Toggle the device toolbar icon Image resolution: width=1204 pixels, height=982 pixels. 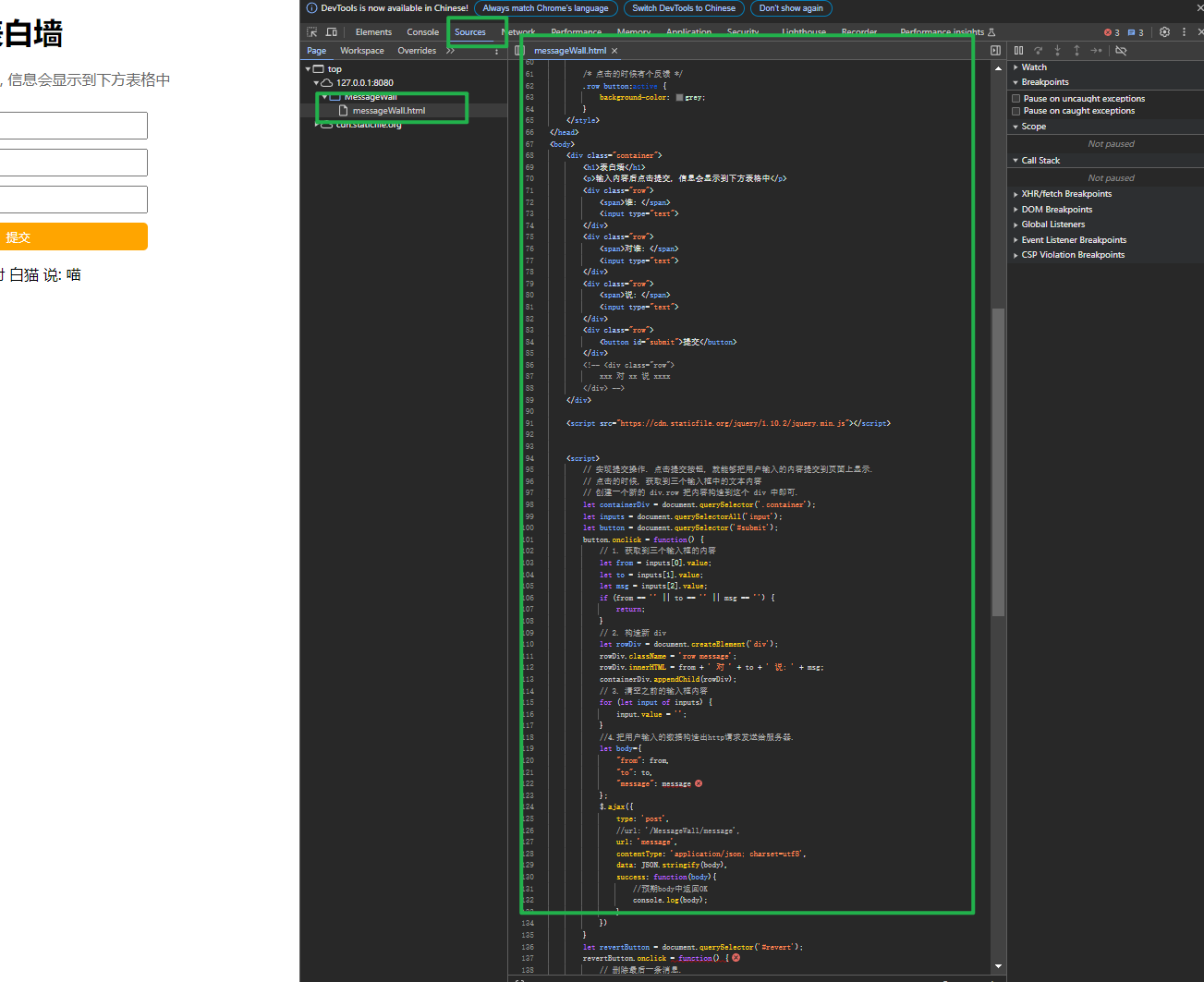332,31
